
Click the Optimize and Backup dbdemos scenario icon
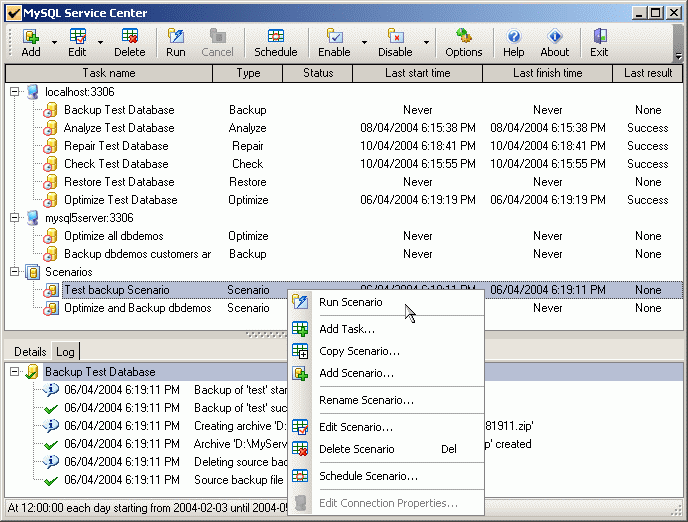click(x=51, y=308)
